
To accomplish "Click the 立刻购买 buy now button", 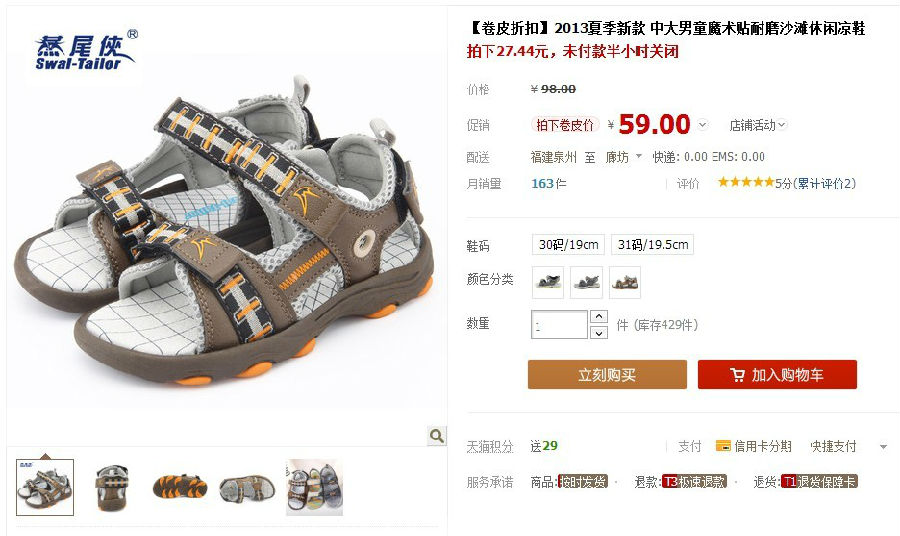I will click(607, 375).
